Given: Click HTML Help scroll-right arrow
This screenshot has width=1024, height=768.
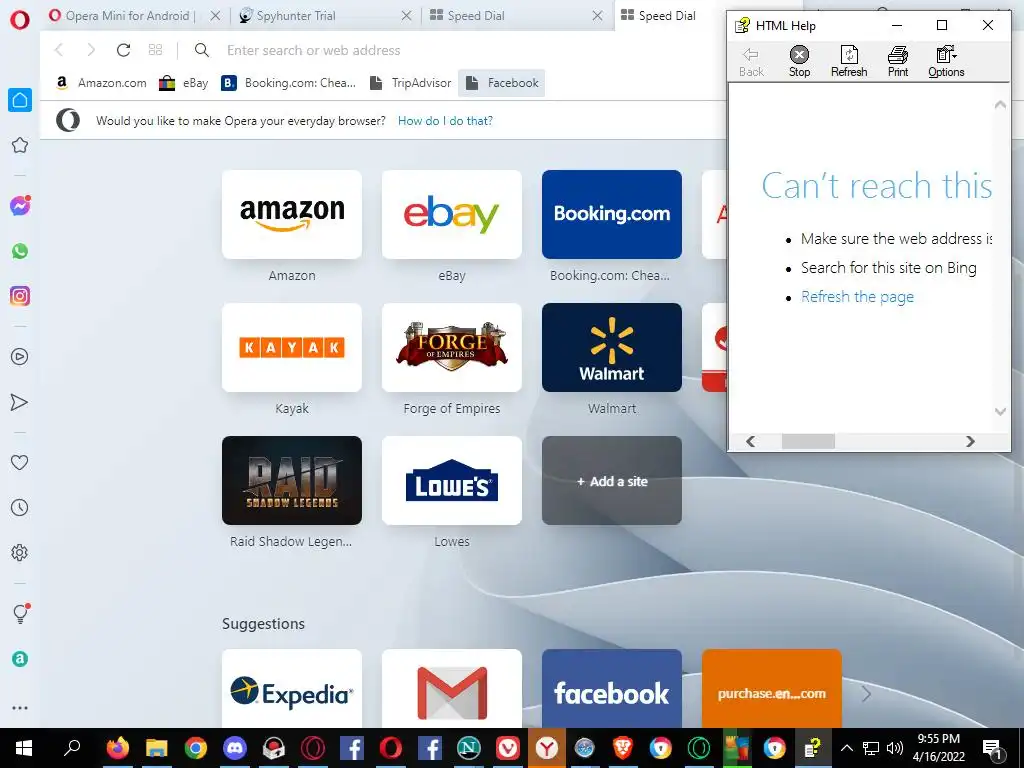Looking at the screenshot, I should (970, 441).
